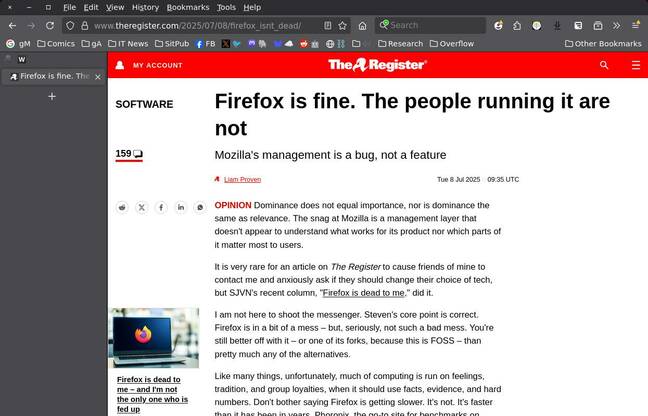Expand the IT News bookmarks folder

[x=128, y=44]
